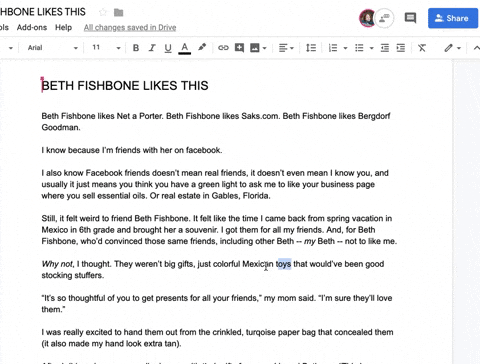The height and width of the screenshot is (364, 480).
Task: Insert a link with the link icon
Action: tap(223, 48)
